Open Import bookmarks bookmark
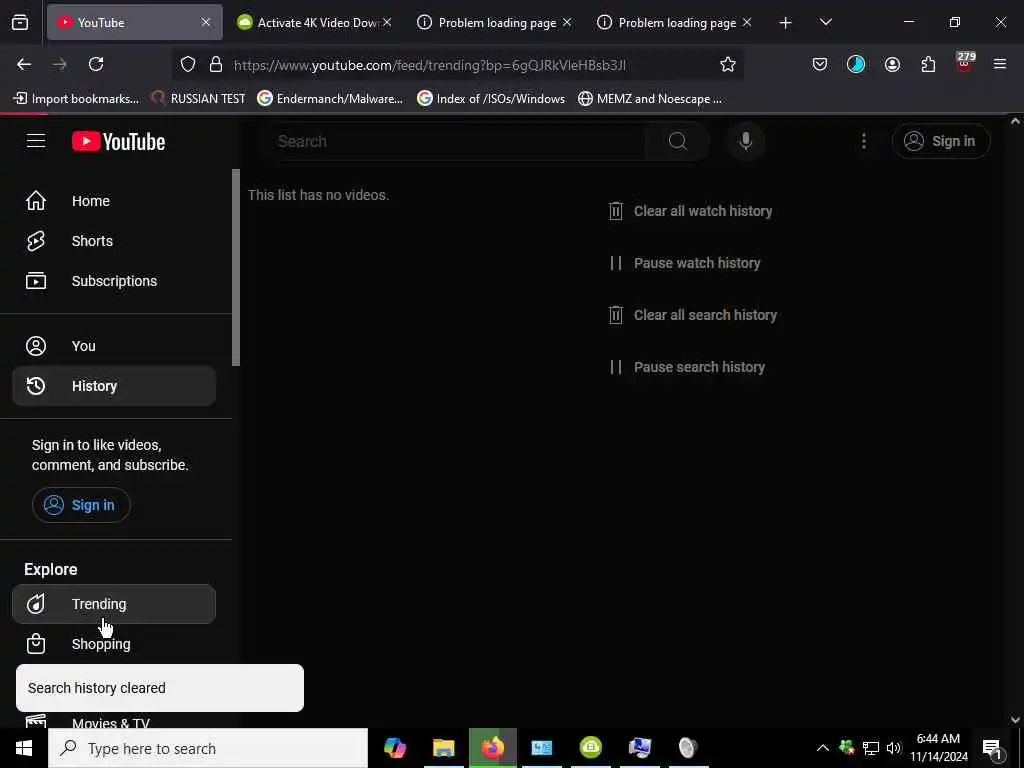The image size is (1024, 768). (76, 99)
